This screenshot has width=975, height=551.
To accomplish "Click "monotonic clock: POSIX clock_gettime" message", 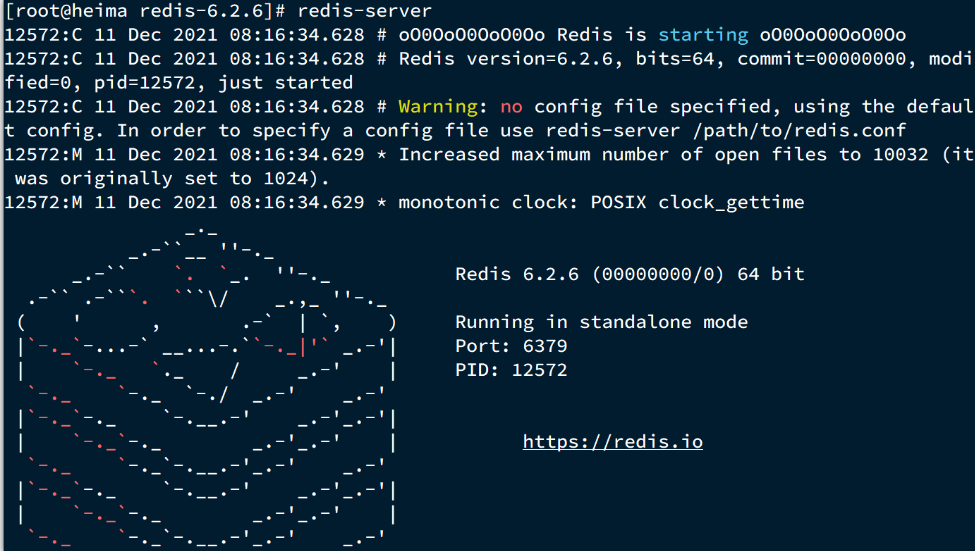I will (601, 203).
